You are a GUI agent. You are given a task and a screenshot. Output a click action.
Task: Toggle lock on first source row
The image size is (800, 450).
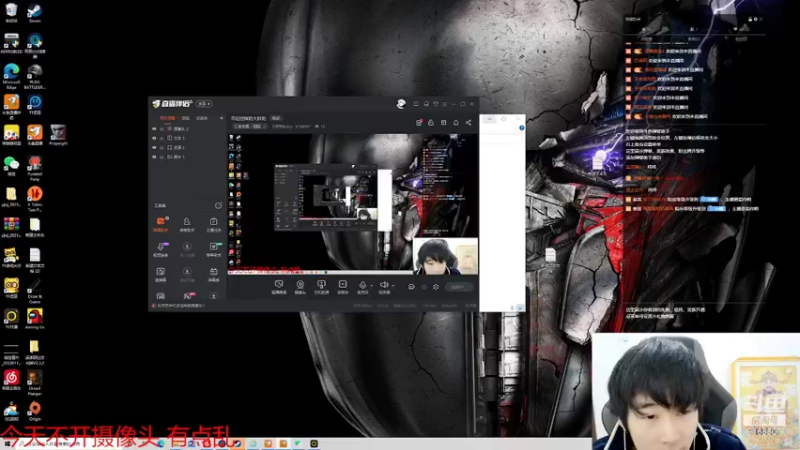(162, 129)
